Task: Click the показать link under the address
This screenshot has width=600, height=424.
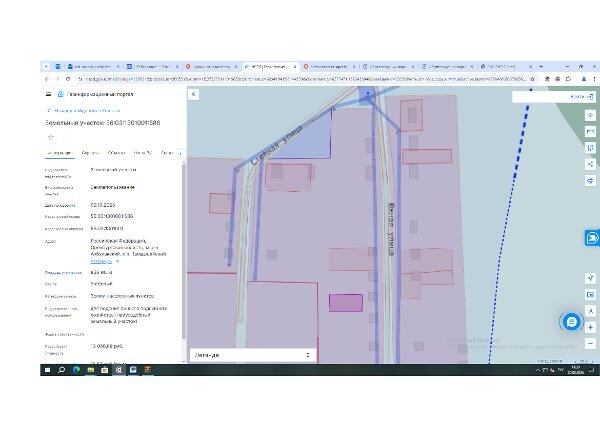Action: [x=101, y=261]
